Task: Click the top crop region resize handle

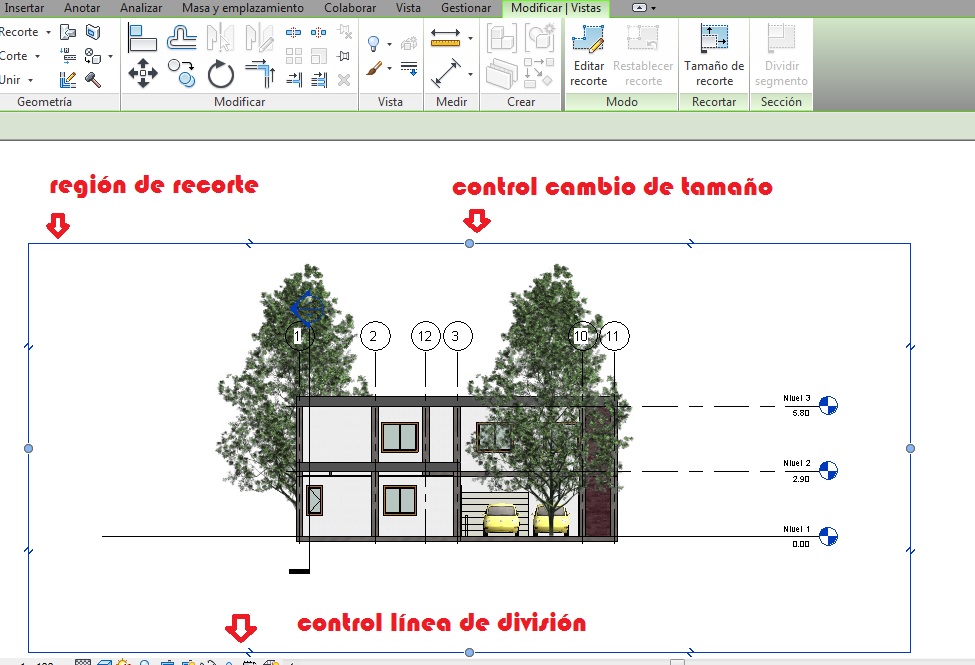Action: [x=470, y=244]
